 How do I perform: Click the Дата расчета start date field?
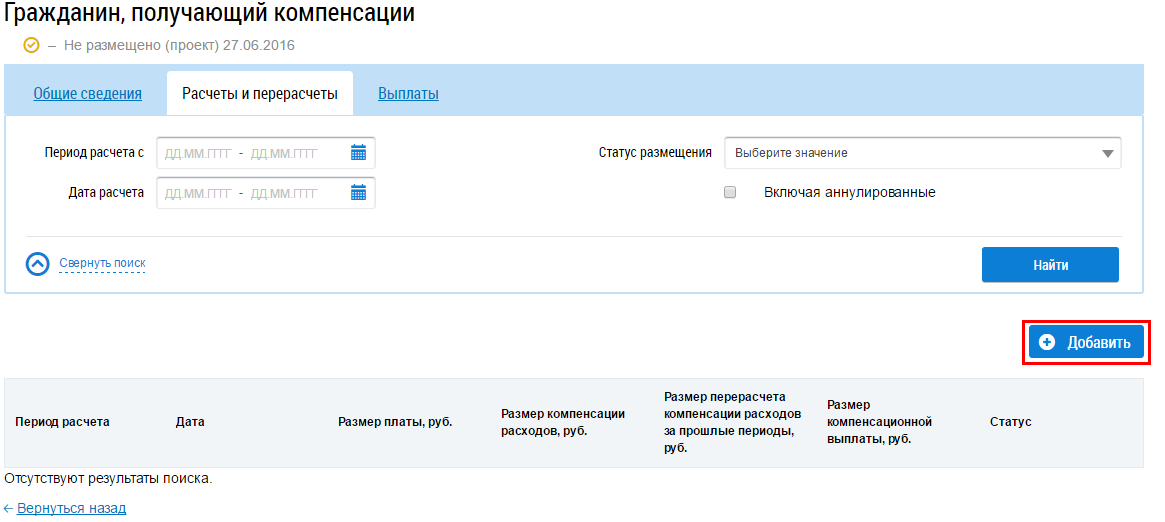click(198, 193)
